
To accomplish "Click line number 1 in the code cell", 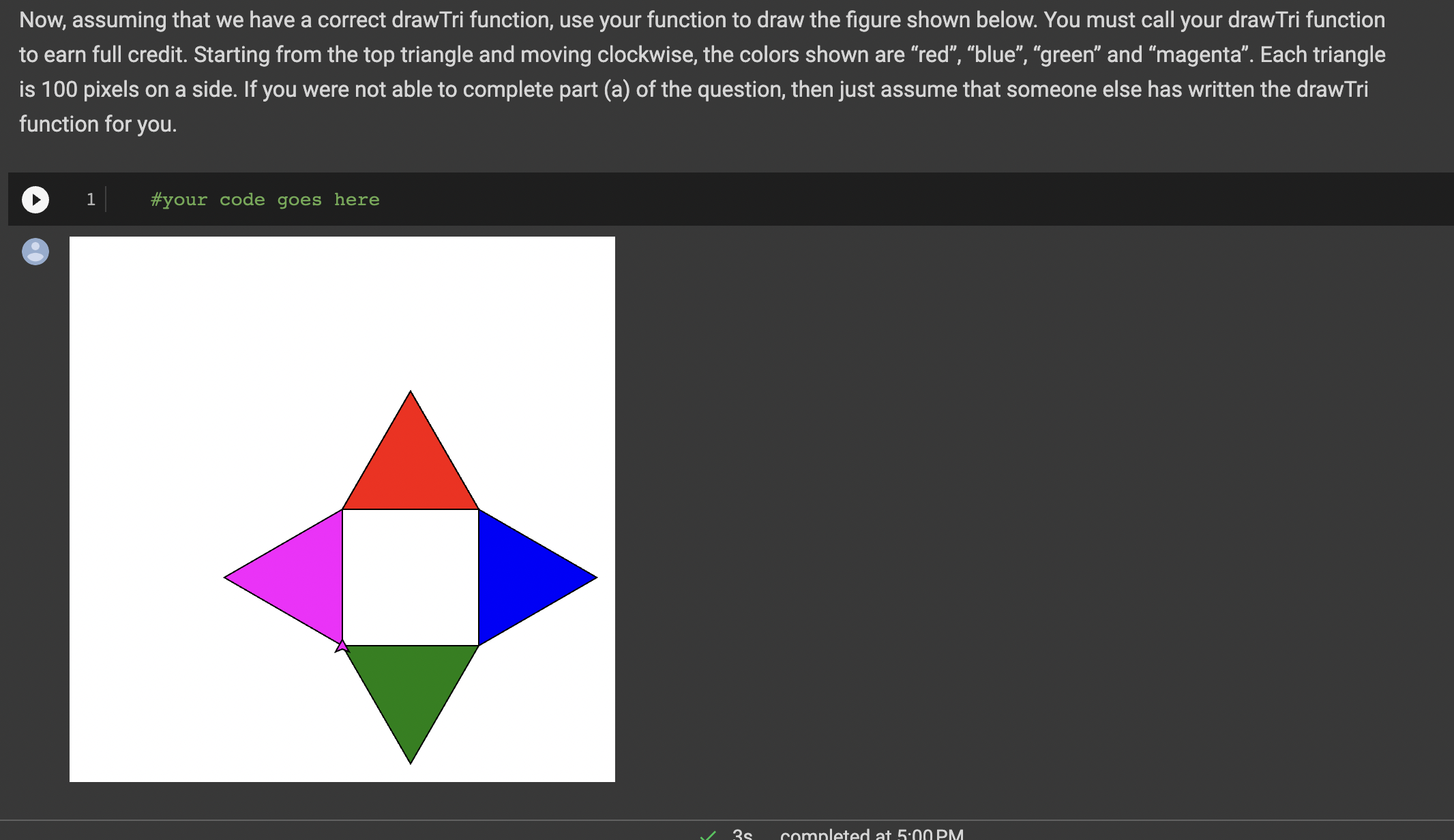I will tap(91, 199).
